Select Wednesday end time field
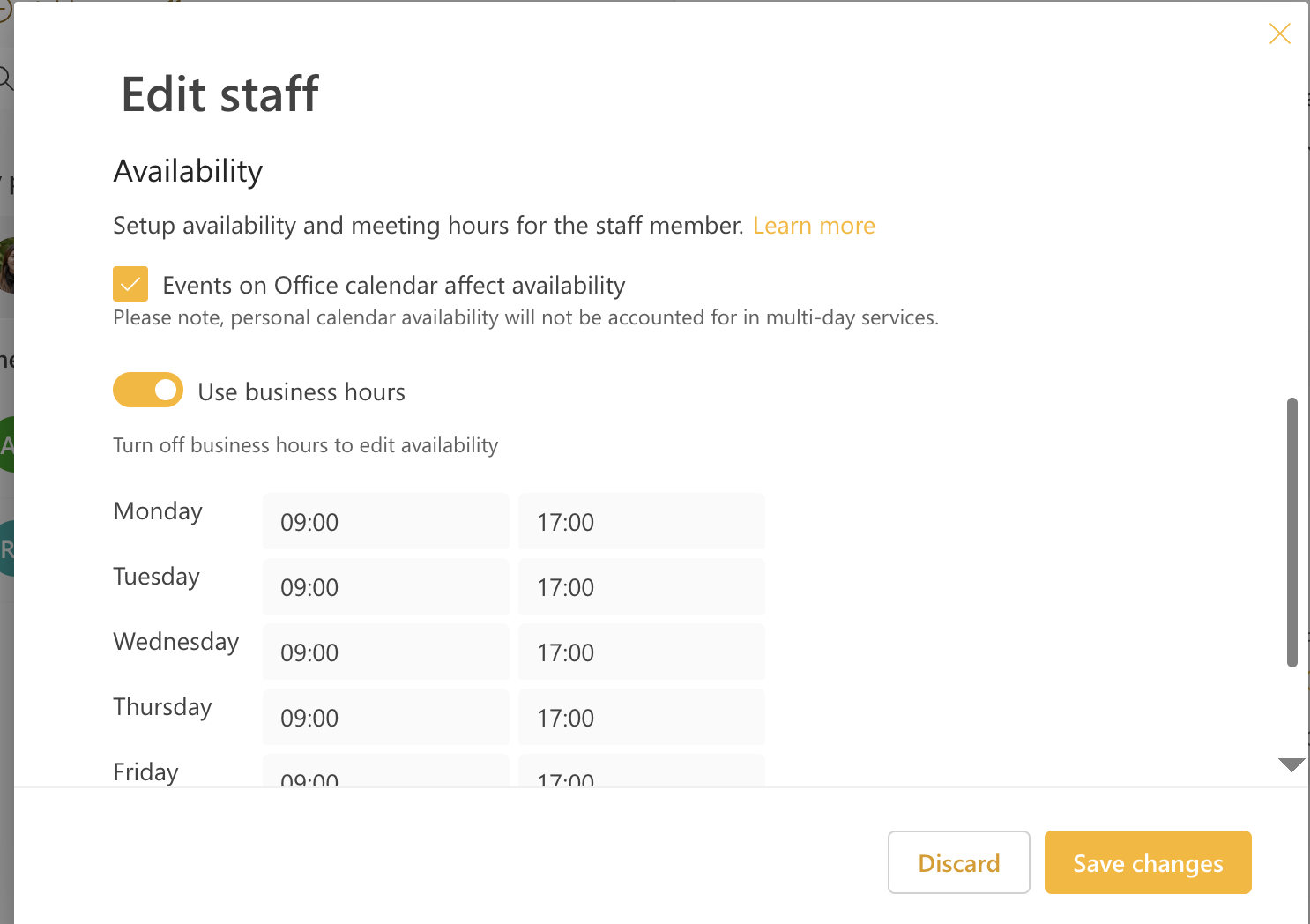1310x924 pixels. point(642,652)
